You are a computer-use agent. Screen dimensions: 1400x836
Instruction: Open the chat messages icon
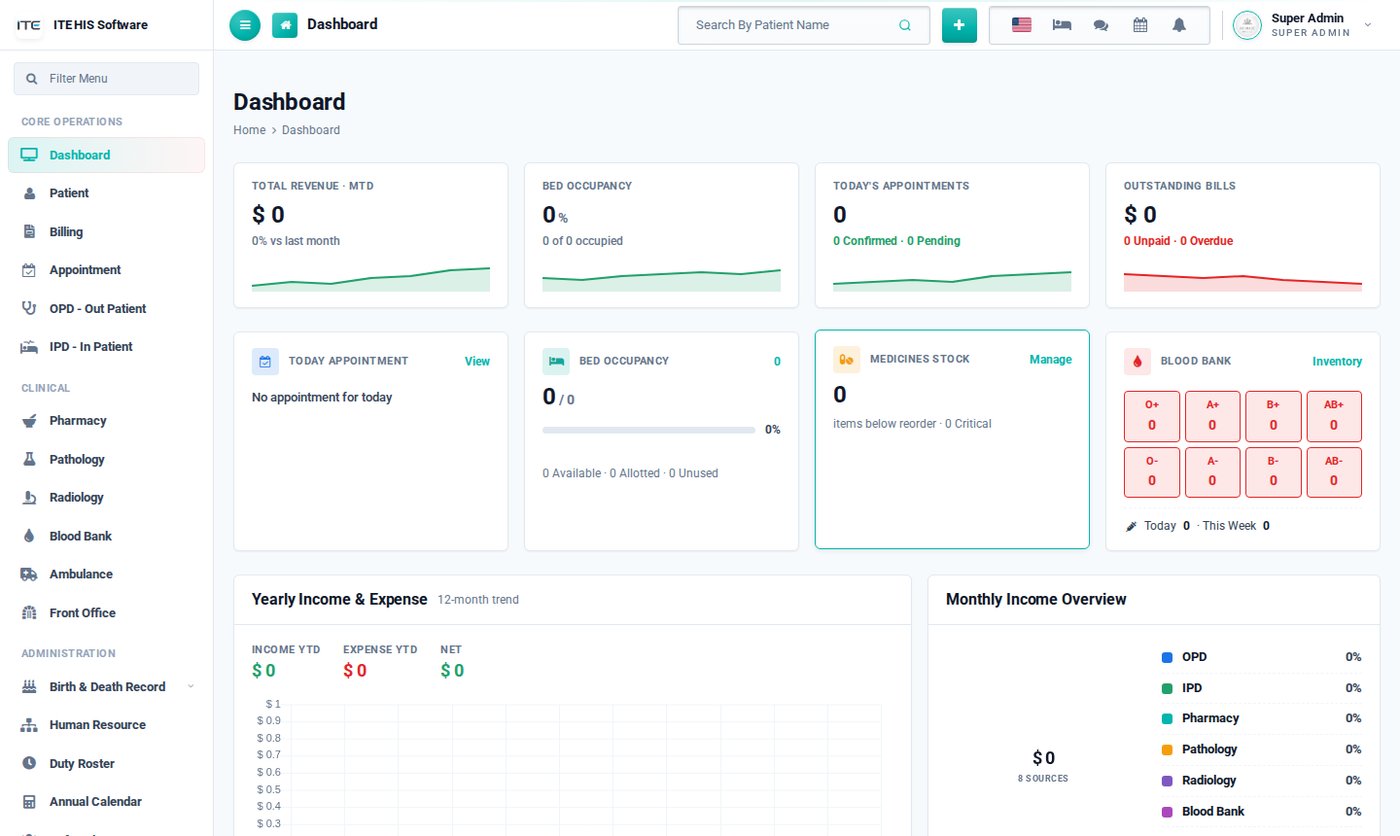[x=1101, y=25]
